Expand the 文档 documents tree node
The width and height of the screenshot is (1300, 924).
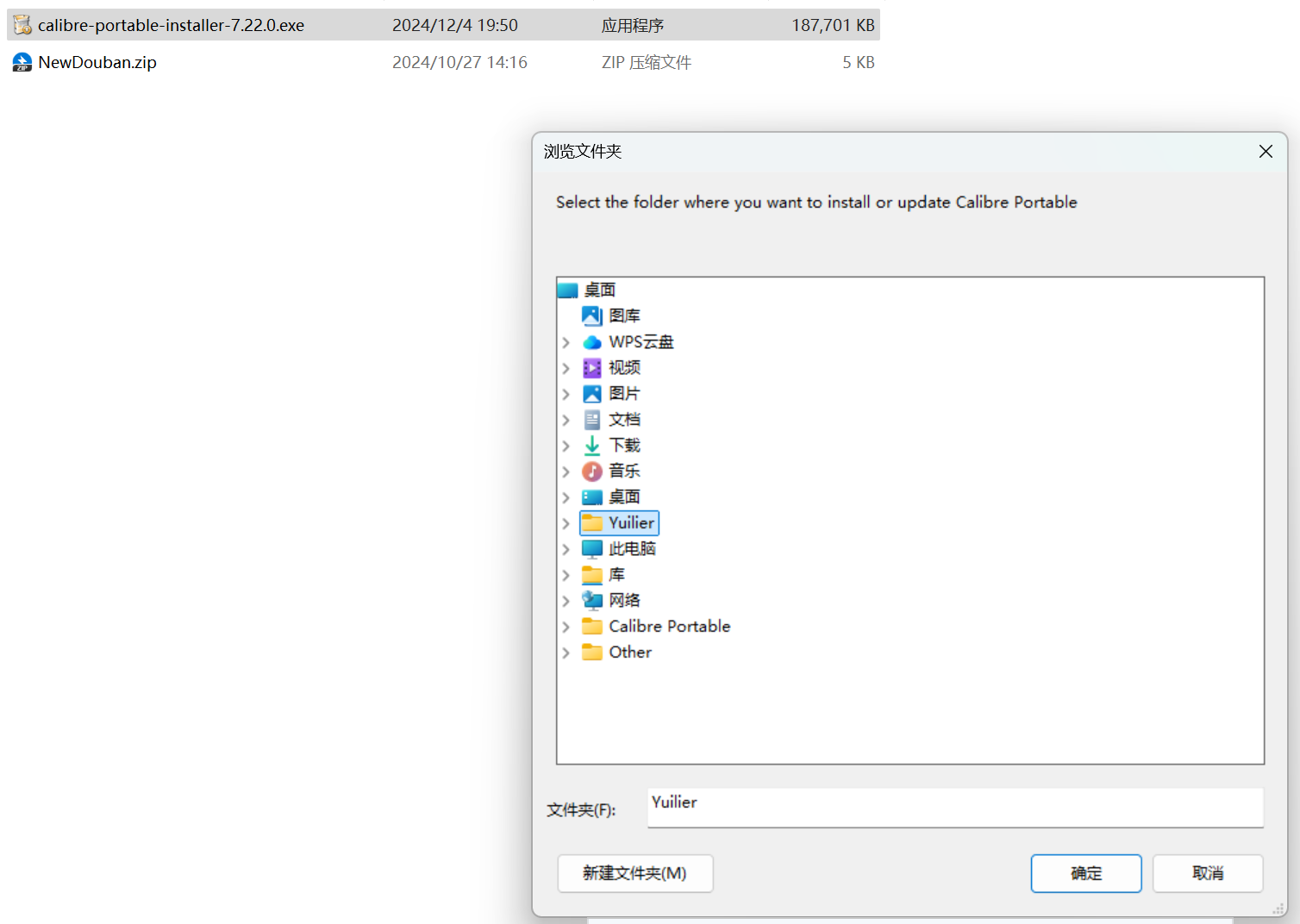point(566,420)
